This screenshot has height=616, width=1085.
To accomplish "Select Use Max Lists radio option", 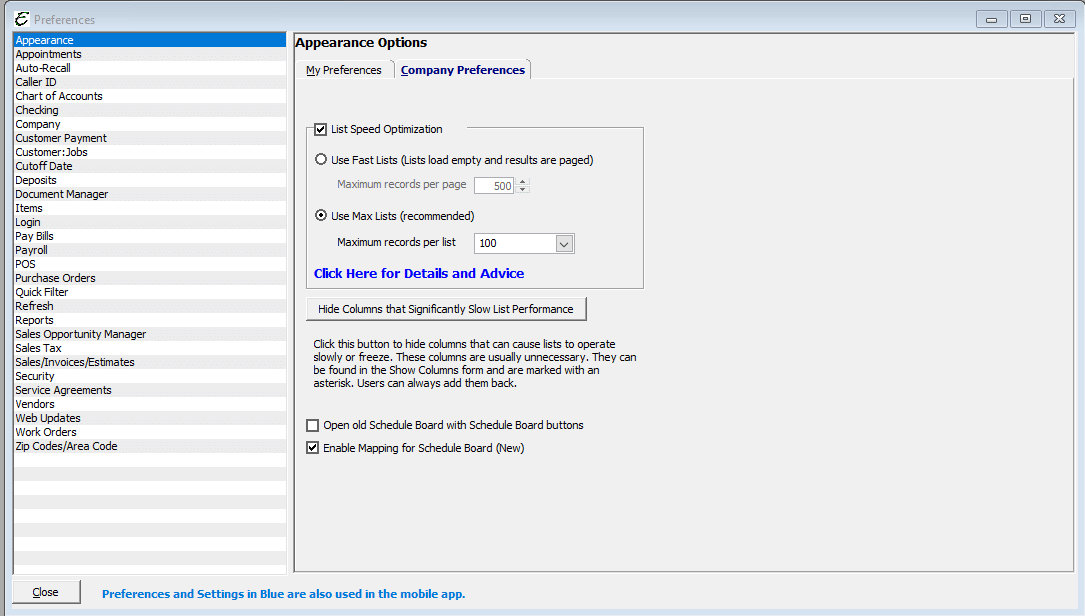I will [x=321, y=216].
